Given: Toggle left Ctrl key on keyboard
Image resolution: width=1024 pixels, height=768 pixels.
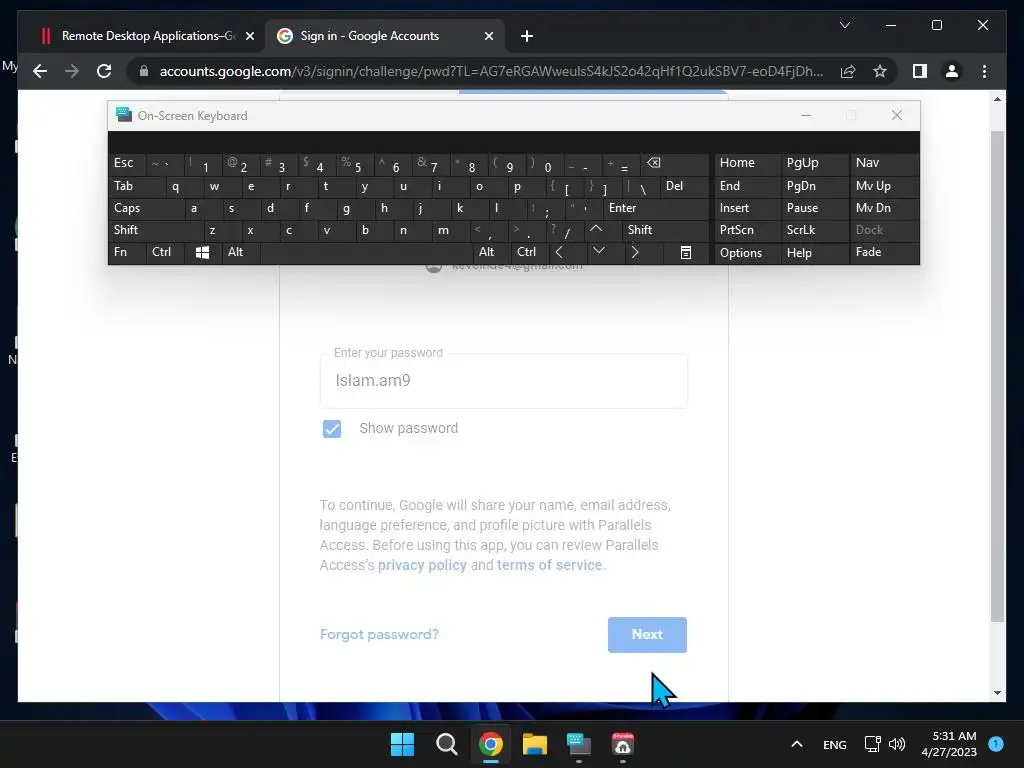Looking at the screenshot, I should [165, 252].
